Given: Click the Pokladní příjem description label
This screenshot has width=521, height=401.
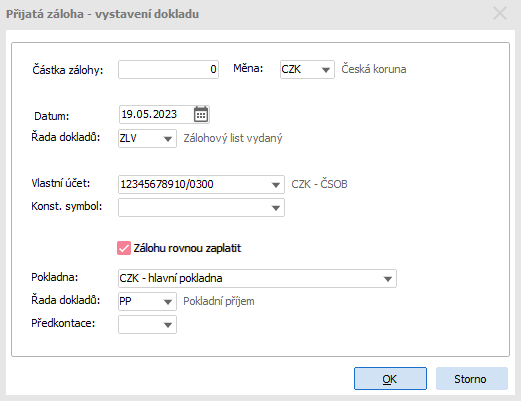Looking at the screenshot, I should click(x=219, y=301).
